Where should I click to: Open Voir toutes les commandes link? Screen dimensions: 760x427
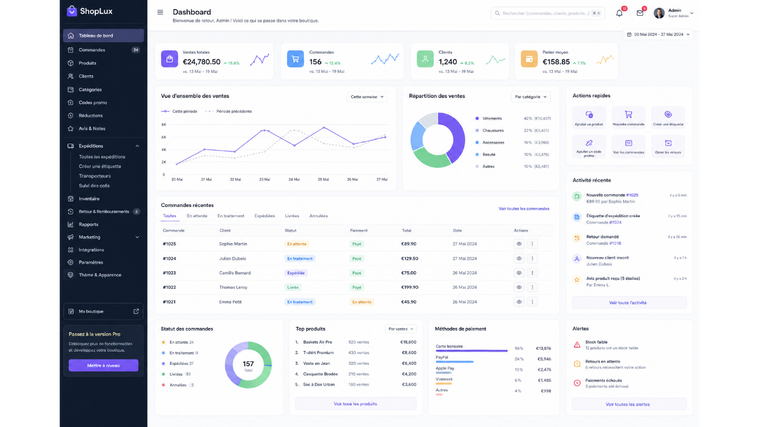click(524, 209)
